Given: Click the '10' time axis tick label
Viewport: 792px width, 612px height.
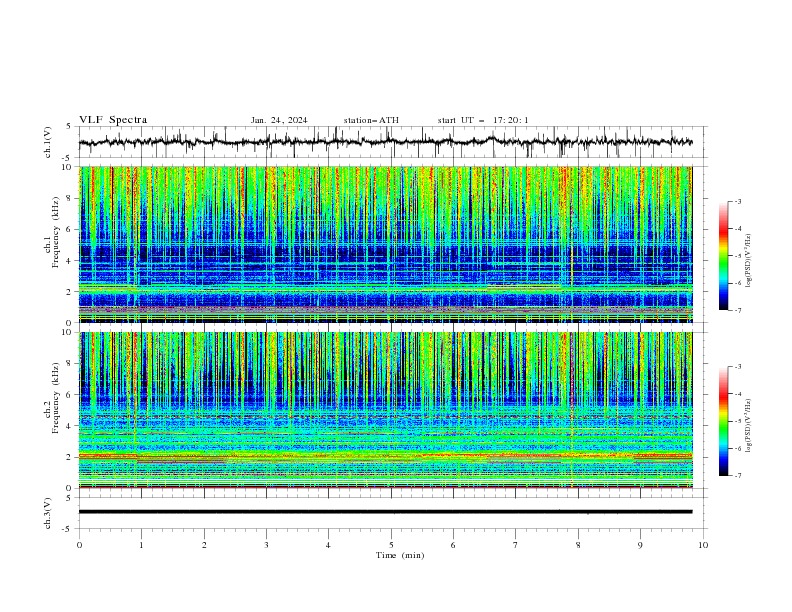Looking at the screenshot, I should (703, 545).
